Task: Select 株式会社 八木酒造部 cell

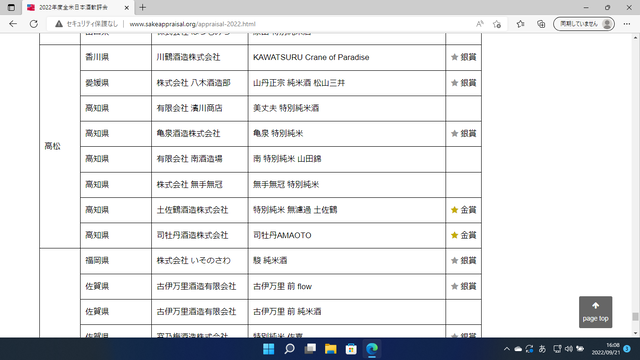Action: click(x=200, y=83)
